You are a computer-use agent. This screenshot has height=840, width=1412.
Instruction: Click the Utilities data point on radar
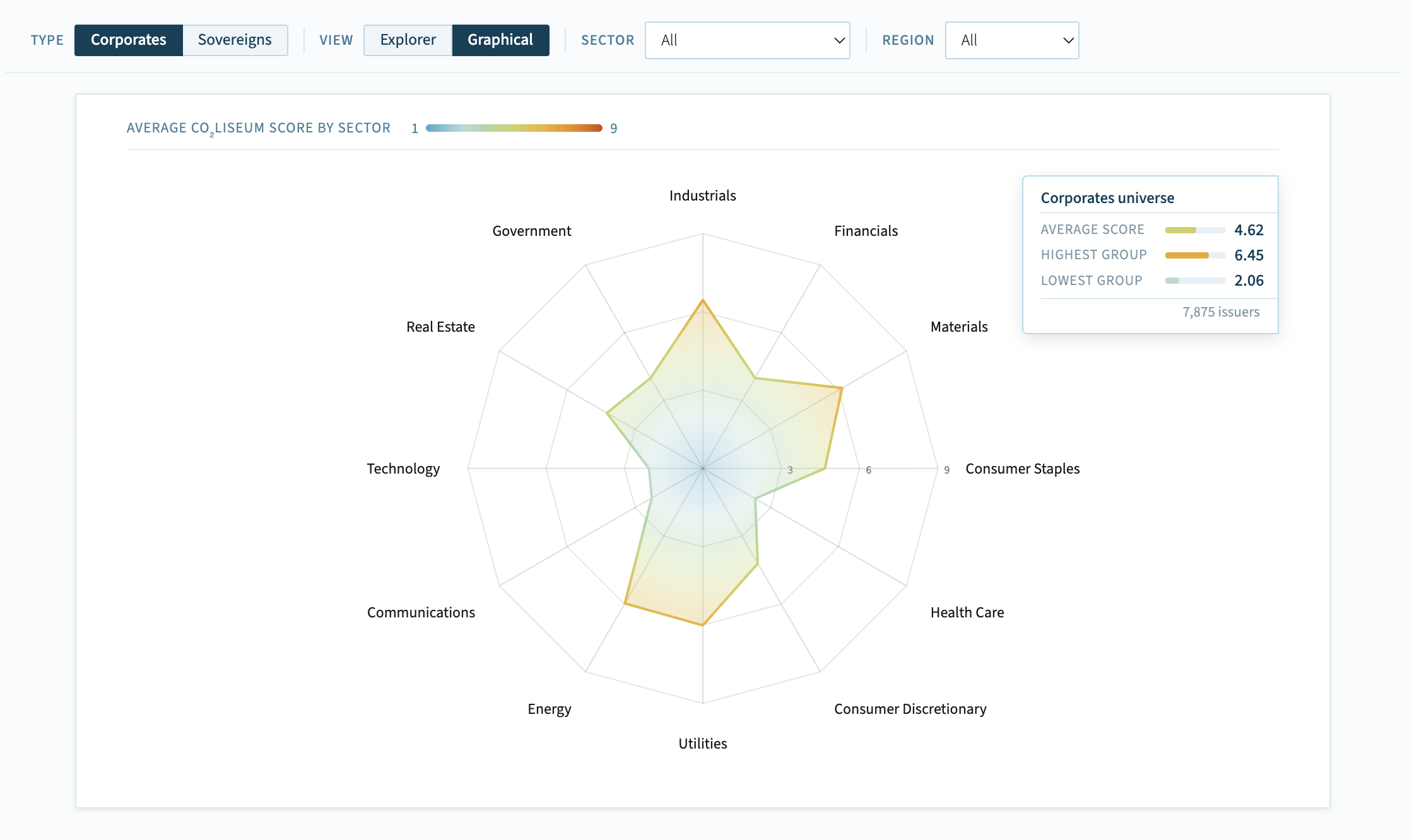[x=702, y=625]
